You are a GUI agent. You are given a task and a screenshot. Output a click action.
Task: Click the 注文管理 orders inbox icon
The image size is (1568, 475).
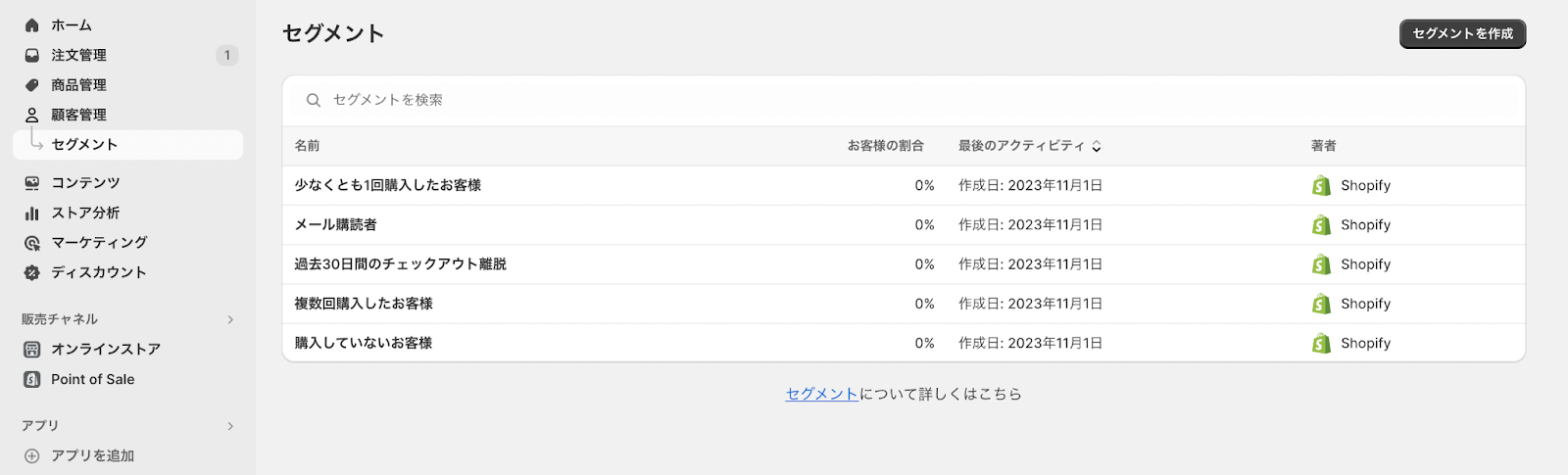pos(32,56)
